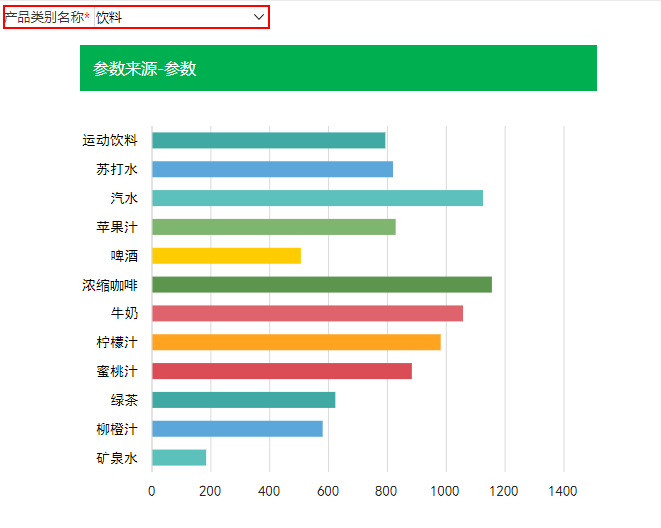Screen dimensions: 661x528
Task: Click the 绿茶 axis label
Action: click(124, 400)
